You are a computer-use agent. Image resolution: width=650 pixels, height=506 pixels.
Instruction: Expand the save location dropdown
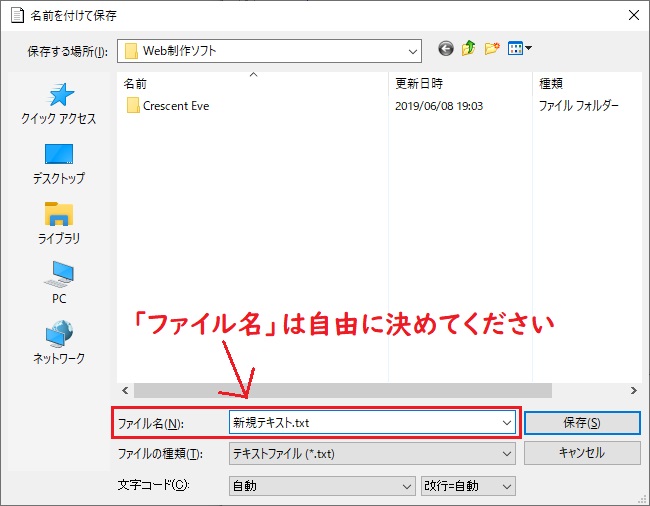click(413, 49)
